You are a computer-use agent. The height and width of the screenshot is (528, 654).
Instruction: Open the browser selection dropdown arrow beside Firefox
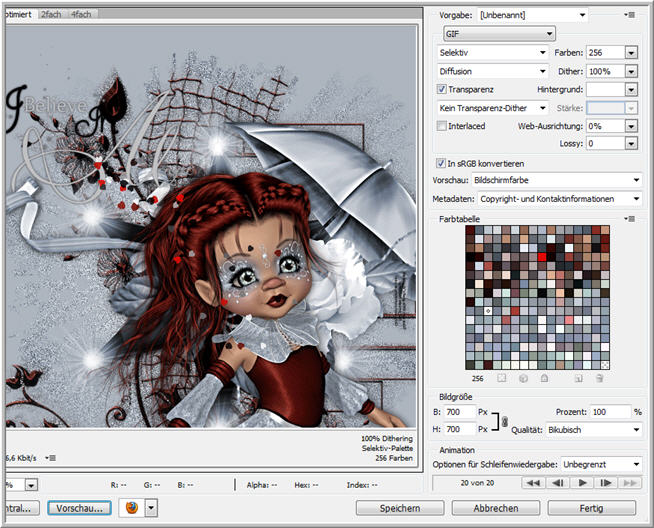pos(151,508)
